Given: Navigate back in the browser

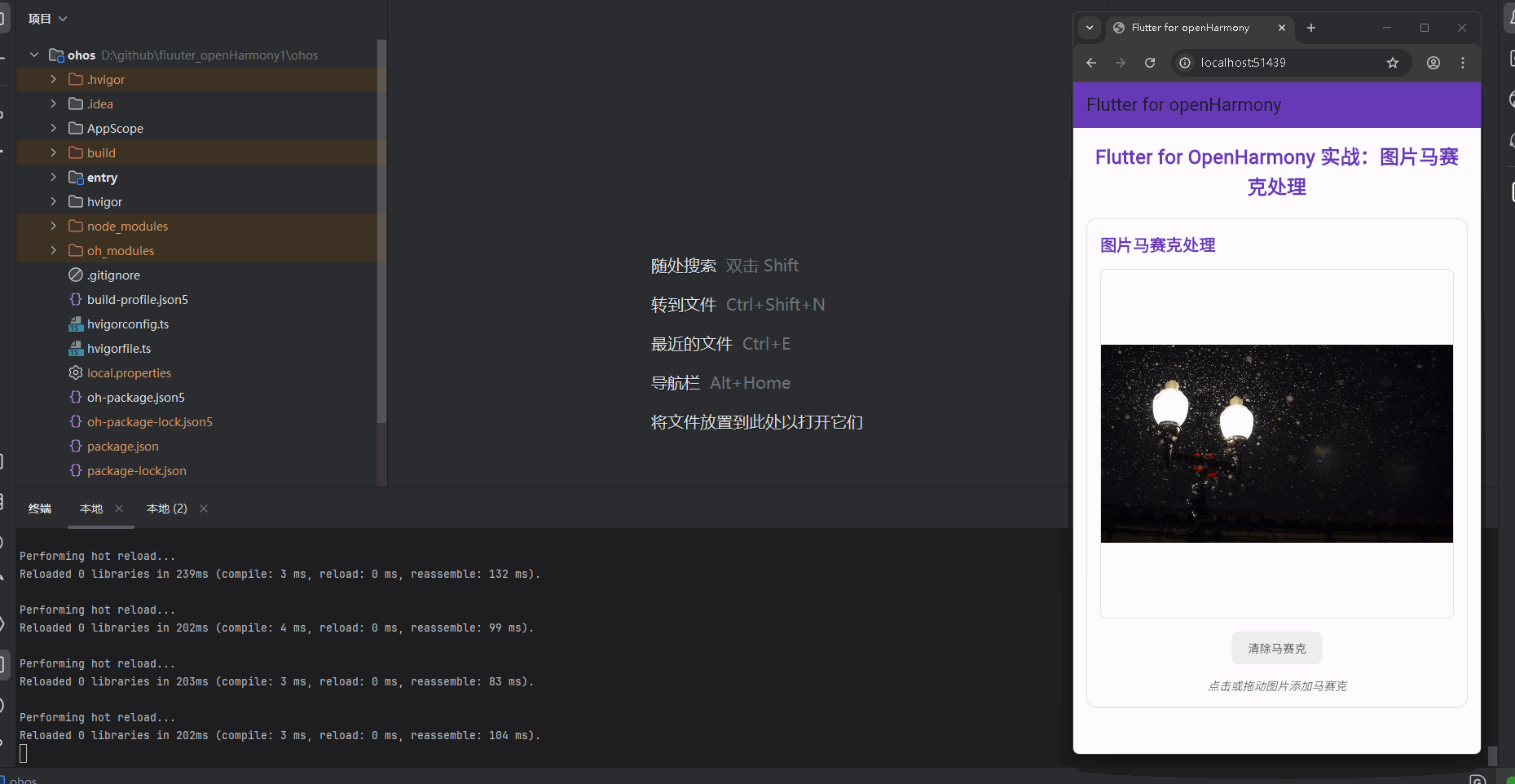Looking at the screenshot, I should [1090, 63].
